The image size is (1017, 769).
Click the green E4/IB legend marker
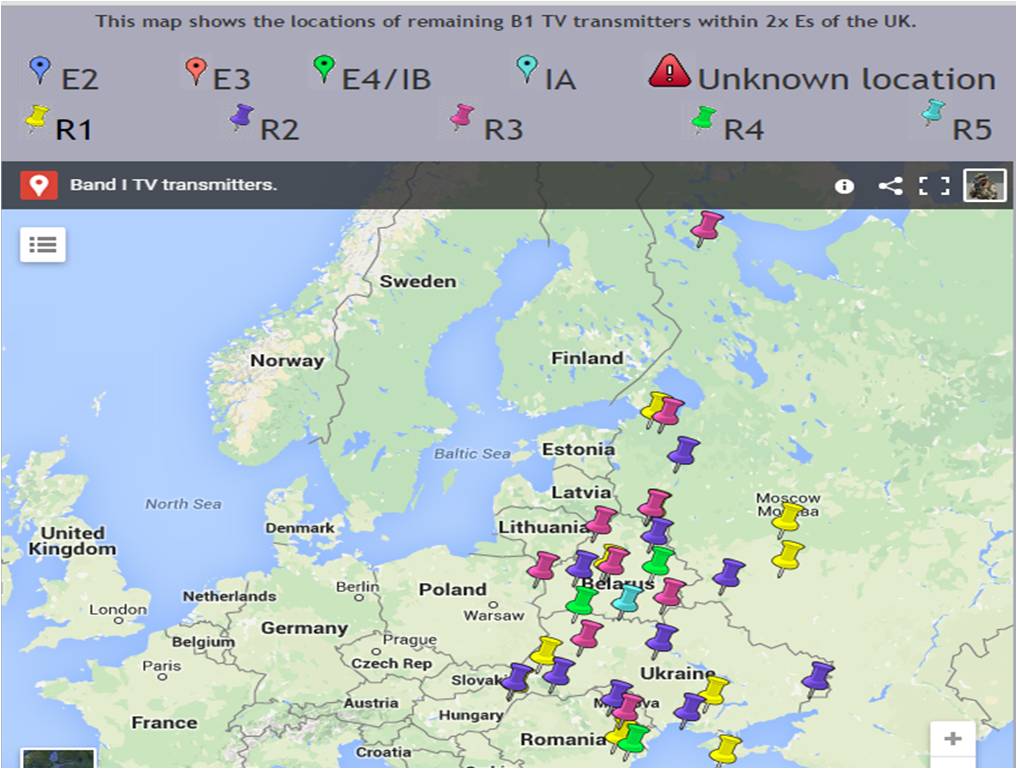(323, 69)
